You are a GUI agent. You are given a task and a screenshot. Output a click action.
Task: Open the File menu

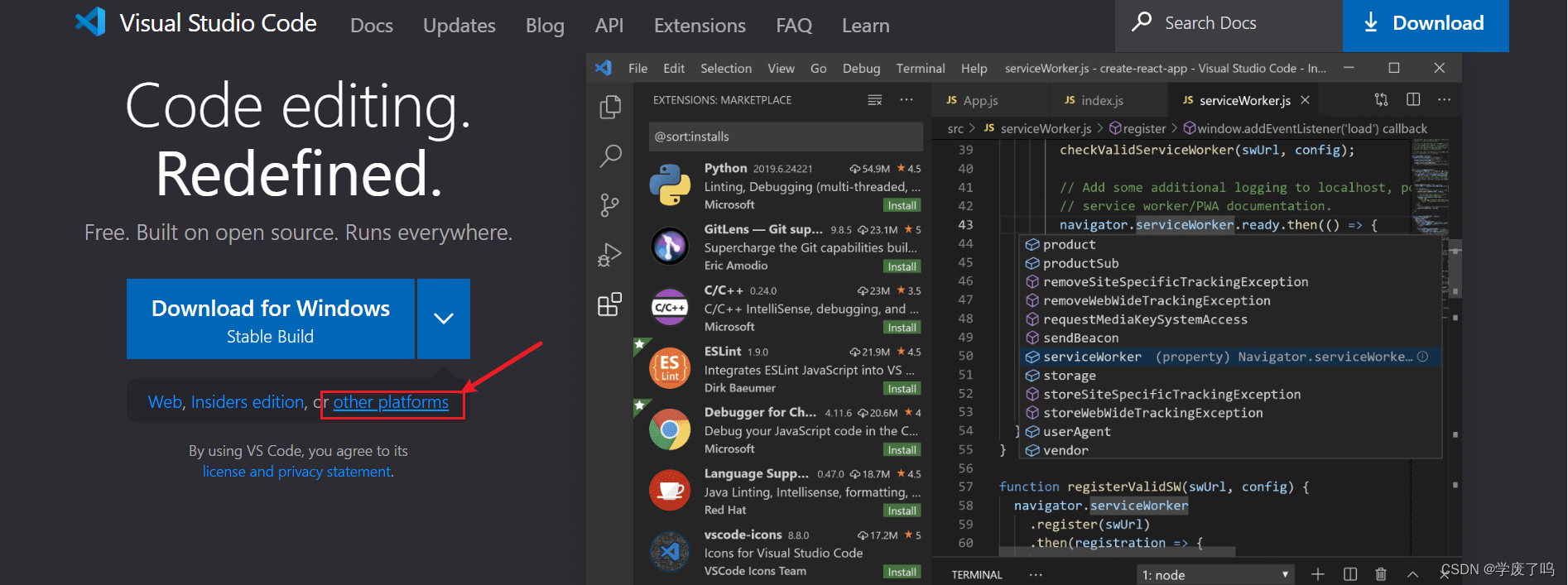[637, 68]
